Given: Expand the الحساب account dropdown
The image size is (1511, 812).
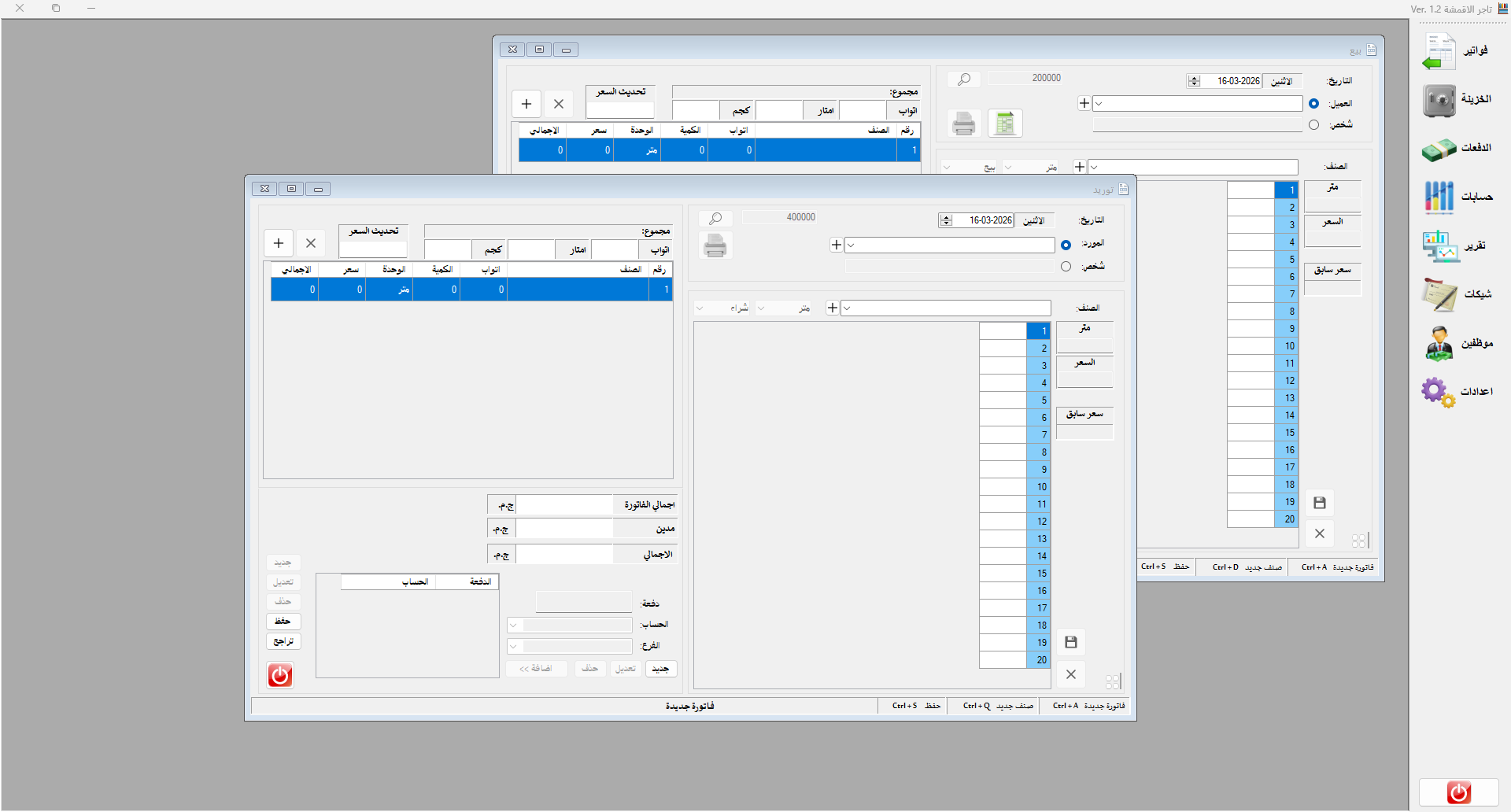Looking at the screenshot, I should (x=514, y=626).
